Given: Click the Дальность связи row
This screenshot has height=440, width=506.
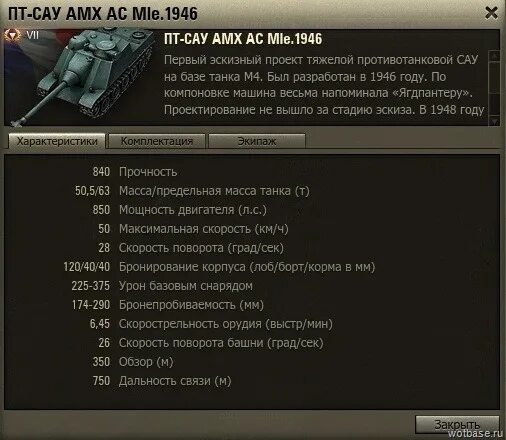Looking at the screenshot, I should pyautogui.click(x=162, y=381).
